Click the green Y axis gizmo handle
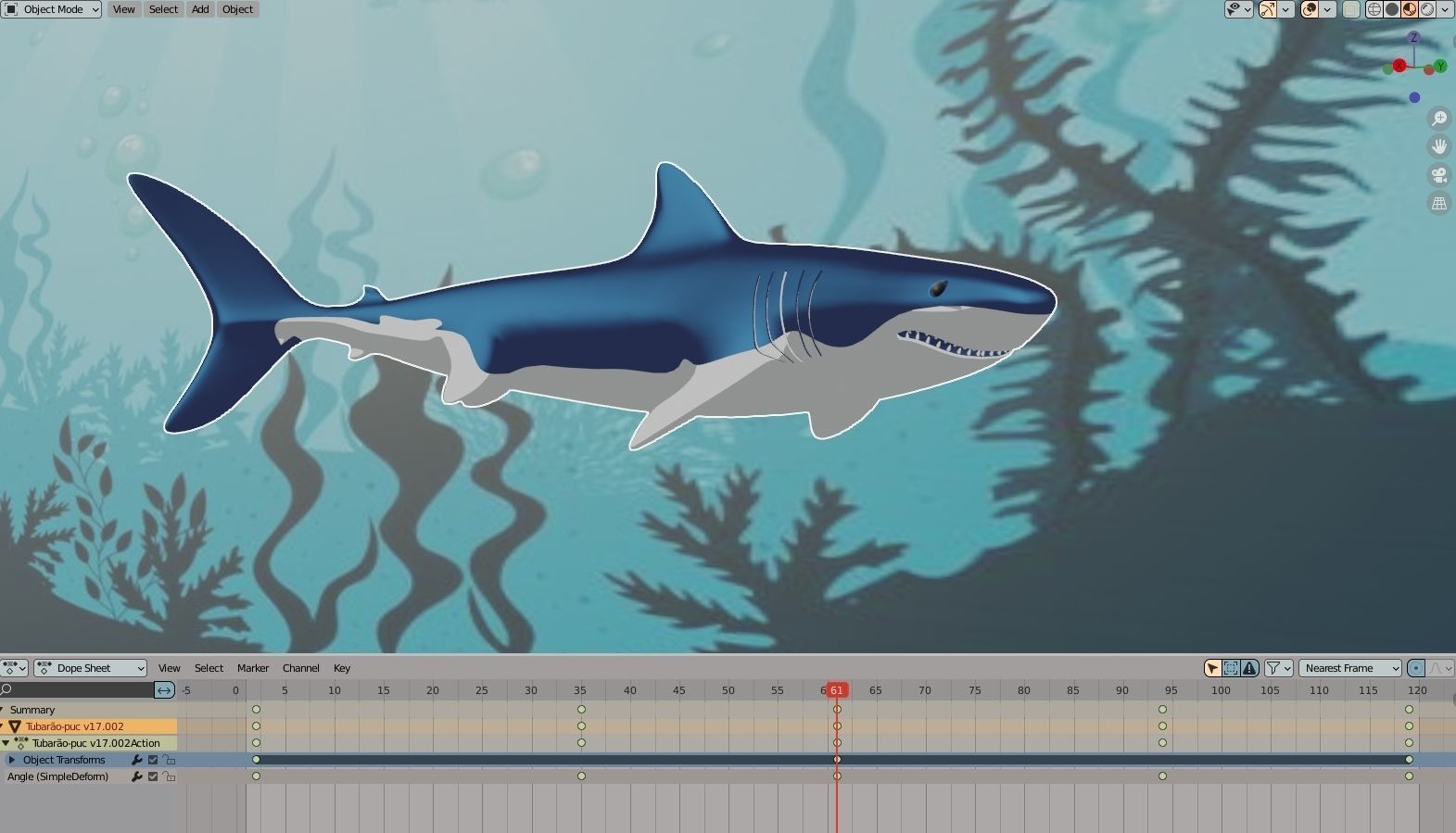 pyautogui.click(x=1440, y=67)
